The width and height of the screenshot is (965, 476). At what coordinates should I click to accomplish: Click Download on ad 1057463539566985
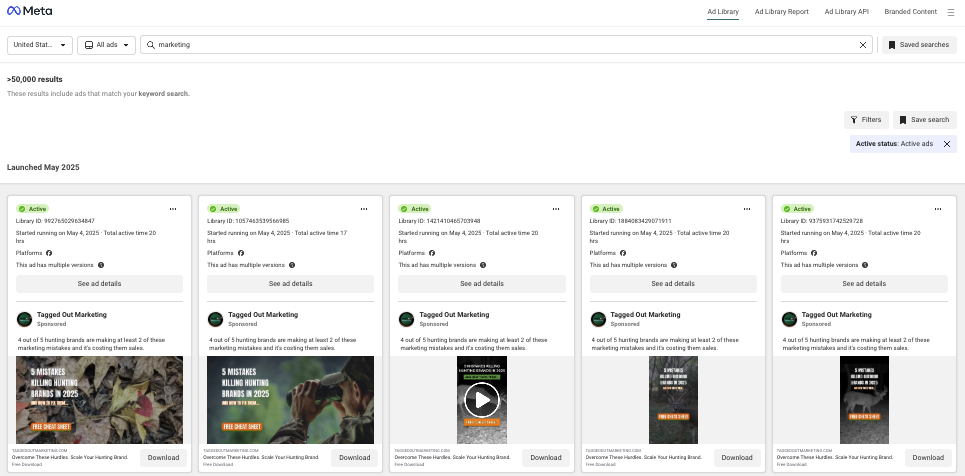354,458
